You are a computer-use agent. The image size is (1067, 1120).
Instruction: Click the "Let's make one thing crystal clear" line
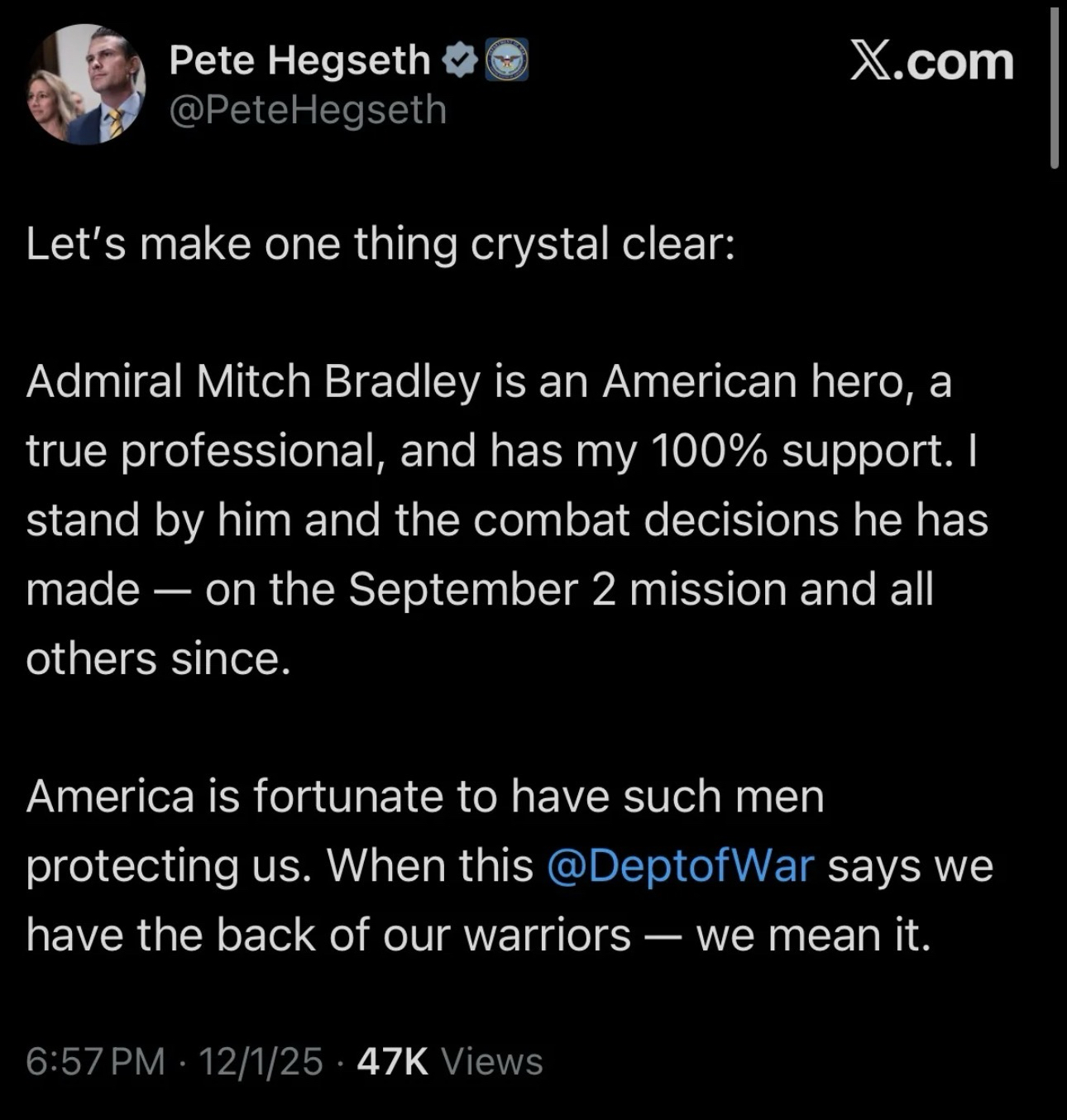[380, 245]
